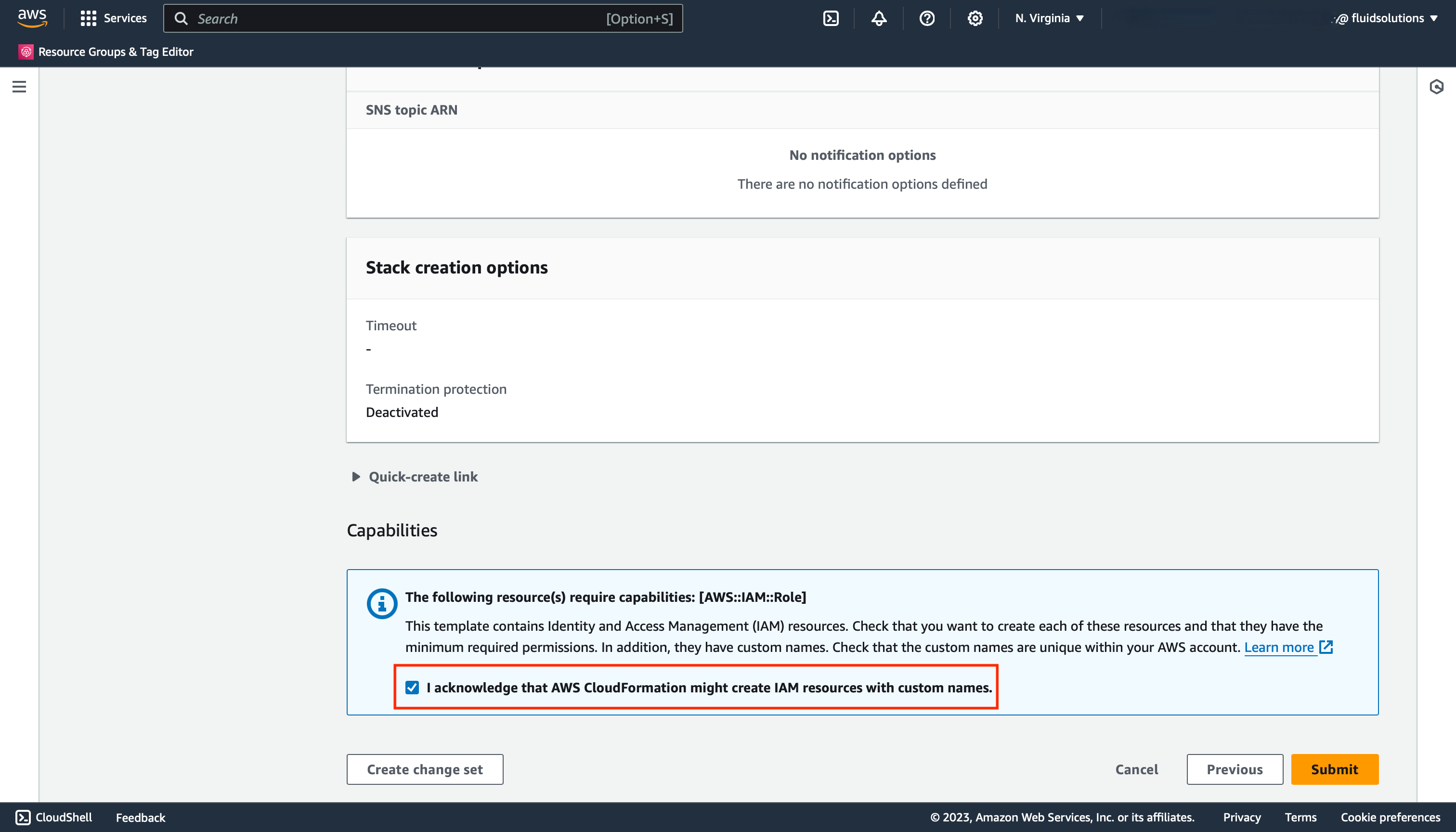The width and height of the screenshot is (1456, 832).
Task: Open the fluidsolutions account menu
Action: pos(1386,18)
